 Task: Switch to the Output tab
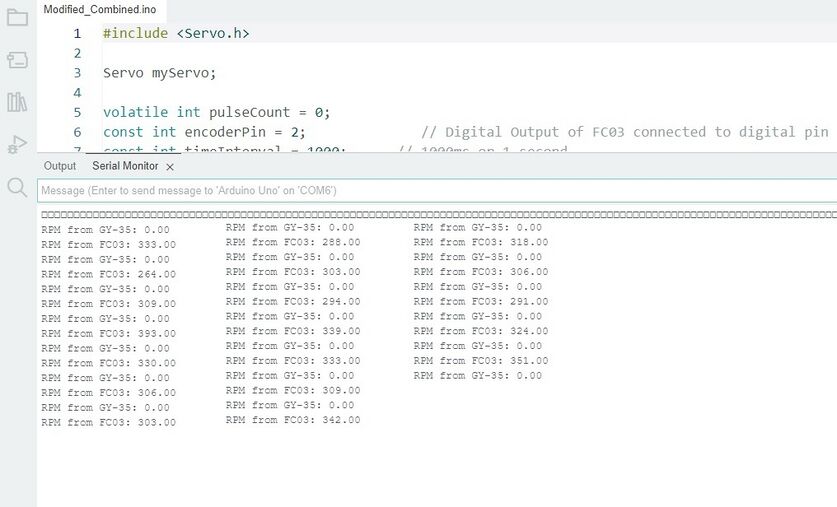(x=60, y=166)
